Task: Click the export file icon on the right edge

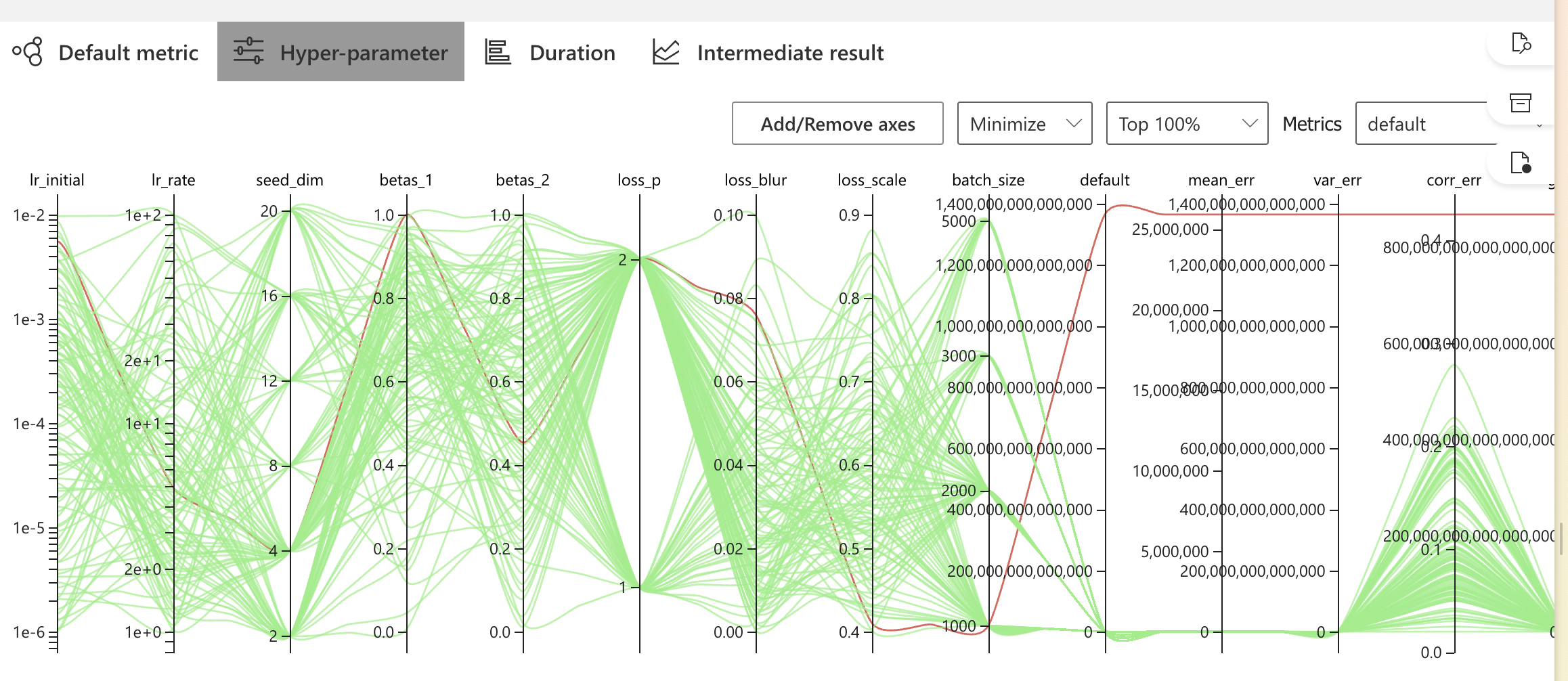Action: [1521, 162]
